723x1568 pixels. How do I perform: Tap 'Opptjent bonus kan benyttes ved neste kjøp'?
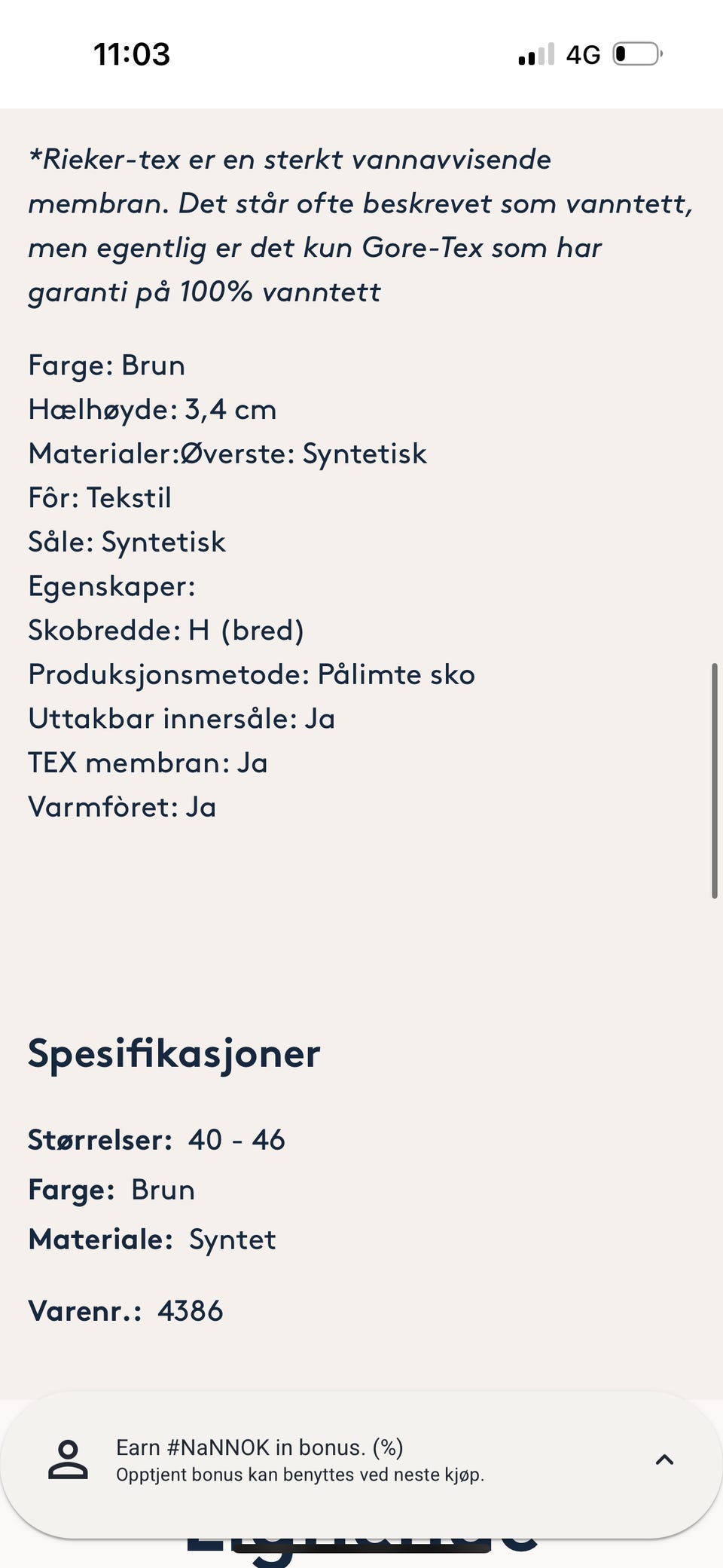pyautogui.click(x=300, y=1475)
